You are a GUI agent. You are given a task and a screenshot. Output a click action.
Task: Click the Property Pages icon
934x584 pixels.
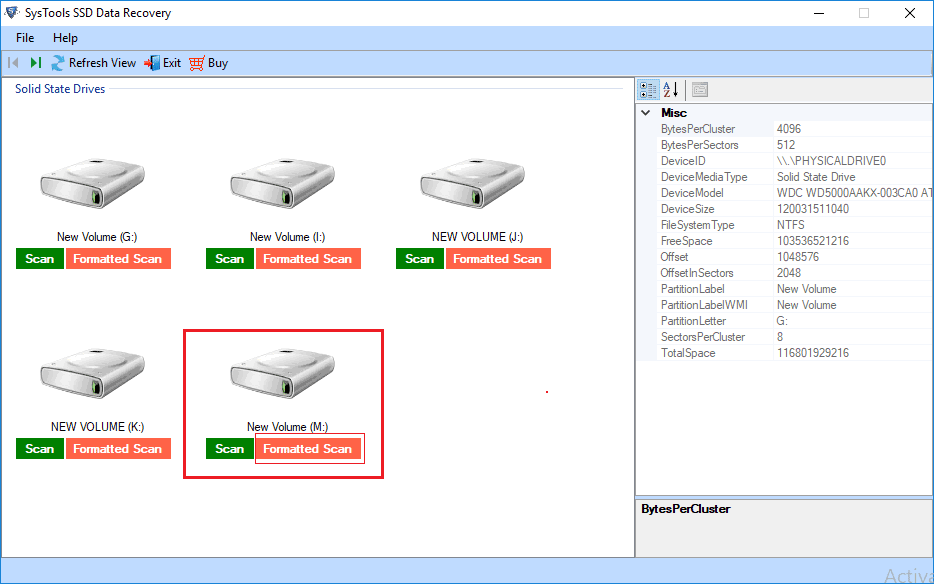[x=700, y=90]
